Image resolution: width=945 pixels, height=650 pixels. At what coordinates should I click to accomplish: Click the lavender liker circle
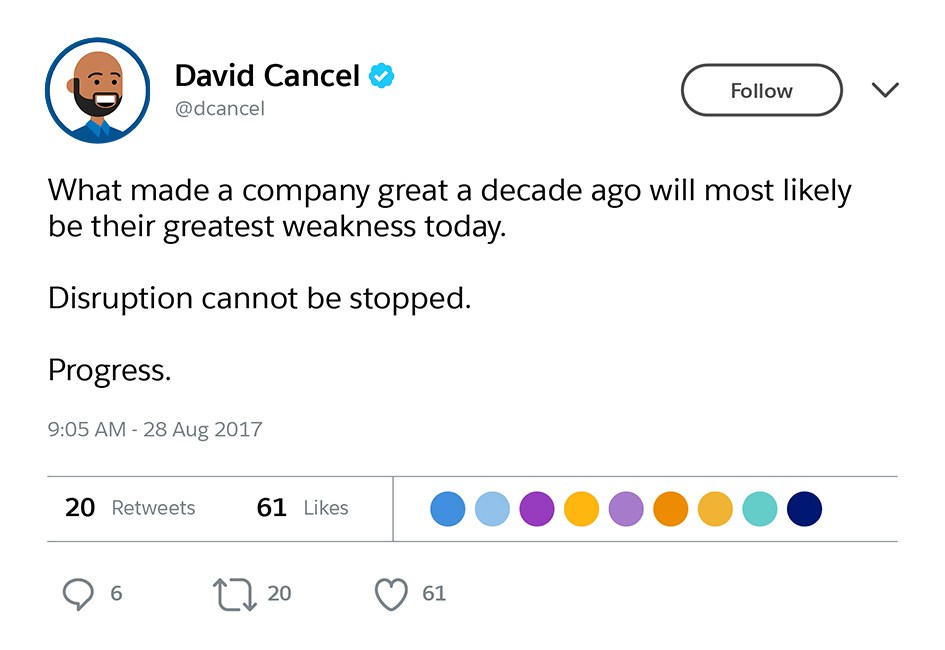pos(626,509)
